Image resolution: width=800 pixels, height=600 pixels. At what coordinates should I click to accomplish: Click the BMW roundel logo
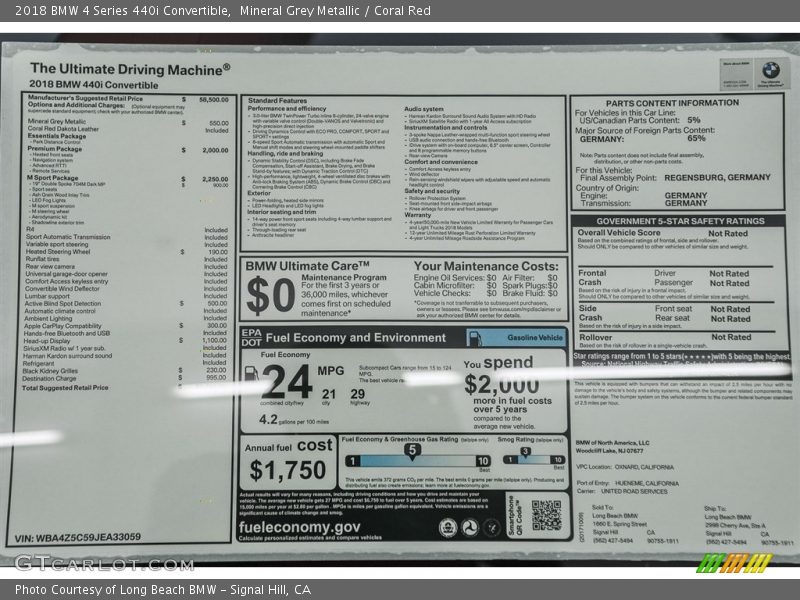770,70
